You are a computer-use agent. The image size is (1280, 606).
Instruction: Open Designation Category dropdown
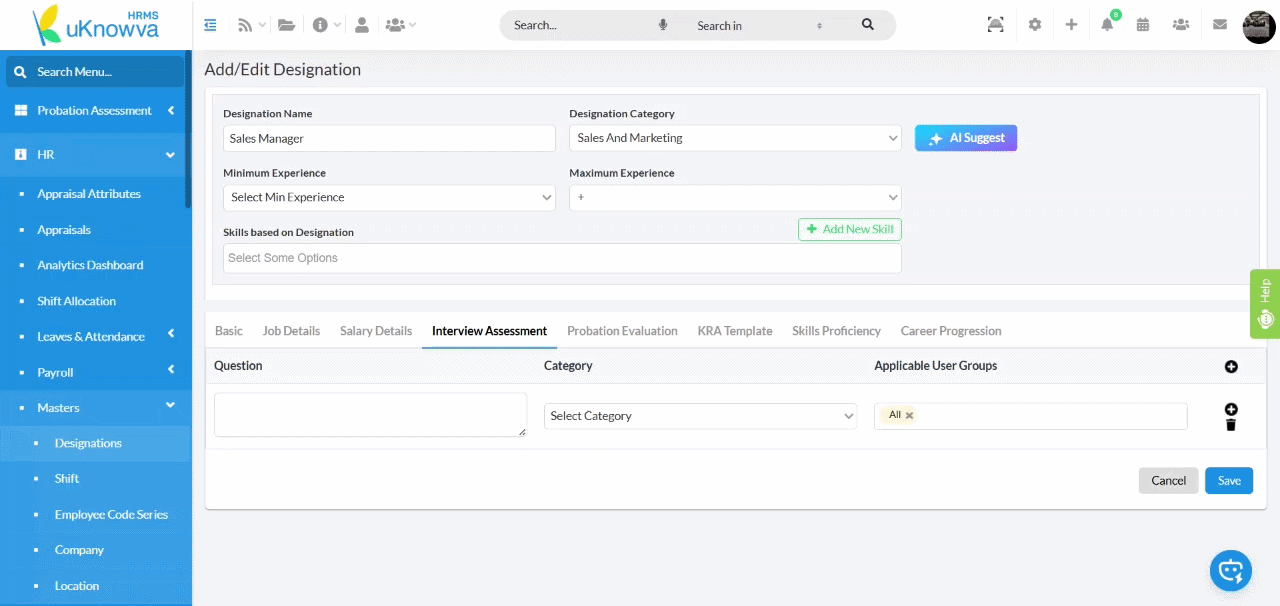(x=735, y=138)
